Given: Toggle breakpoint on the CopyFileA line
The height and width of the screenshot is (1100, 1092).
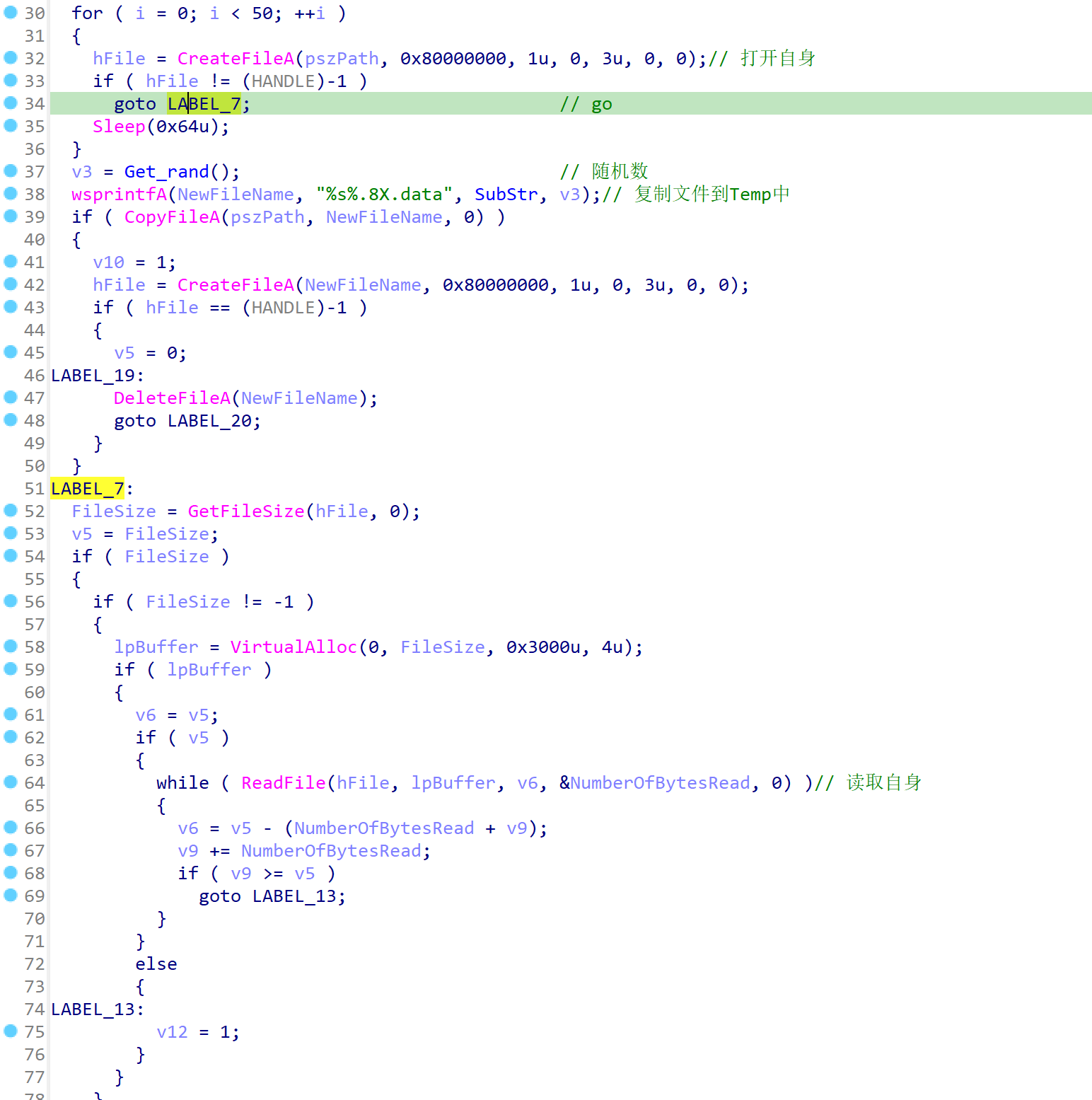Looking at the screenshot, I should click(x=11, y=216).
